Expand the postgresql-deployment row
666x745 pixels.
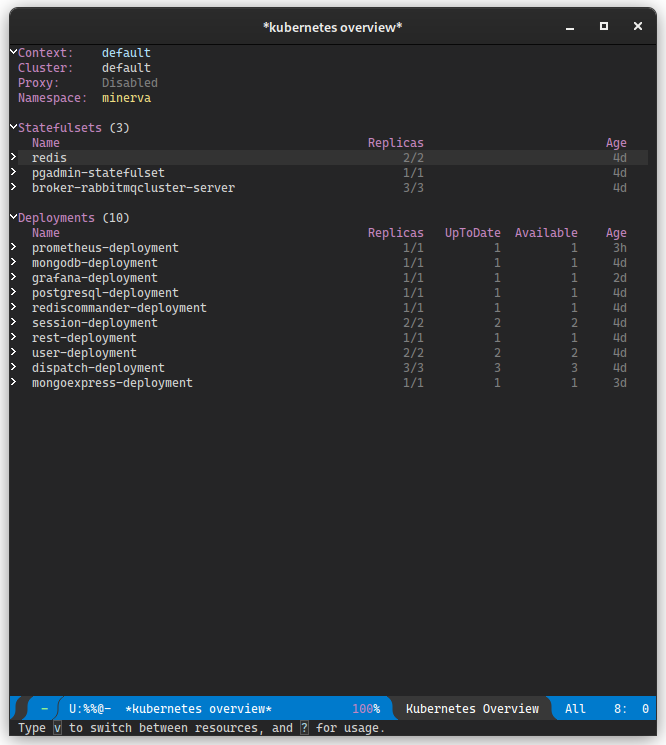tap(13, 292)
